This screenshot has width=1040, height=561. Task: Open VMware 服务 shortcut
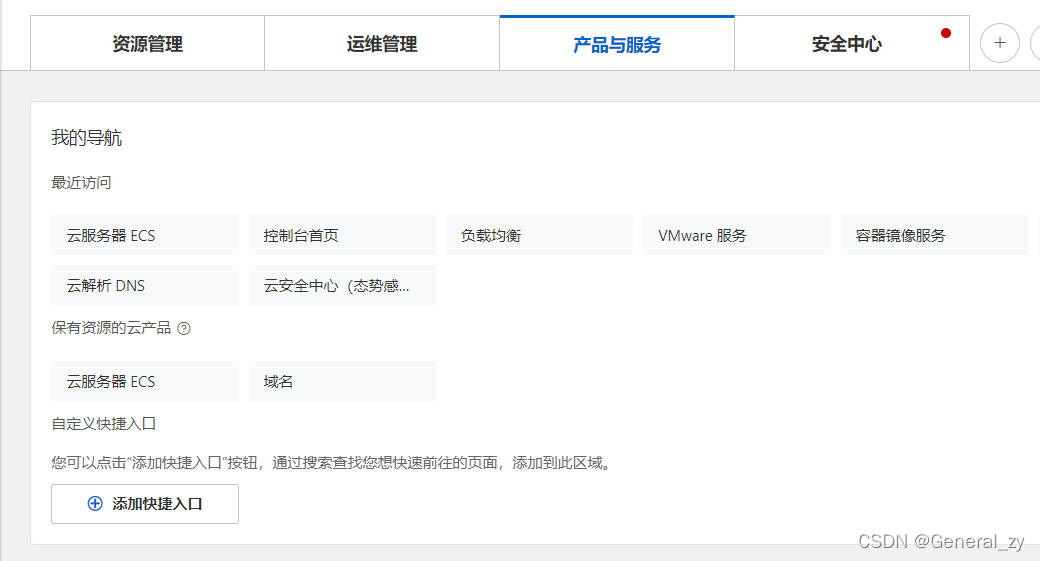737,235
